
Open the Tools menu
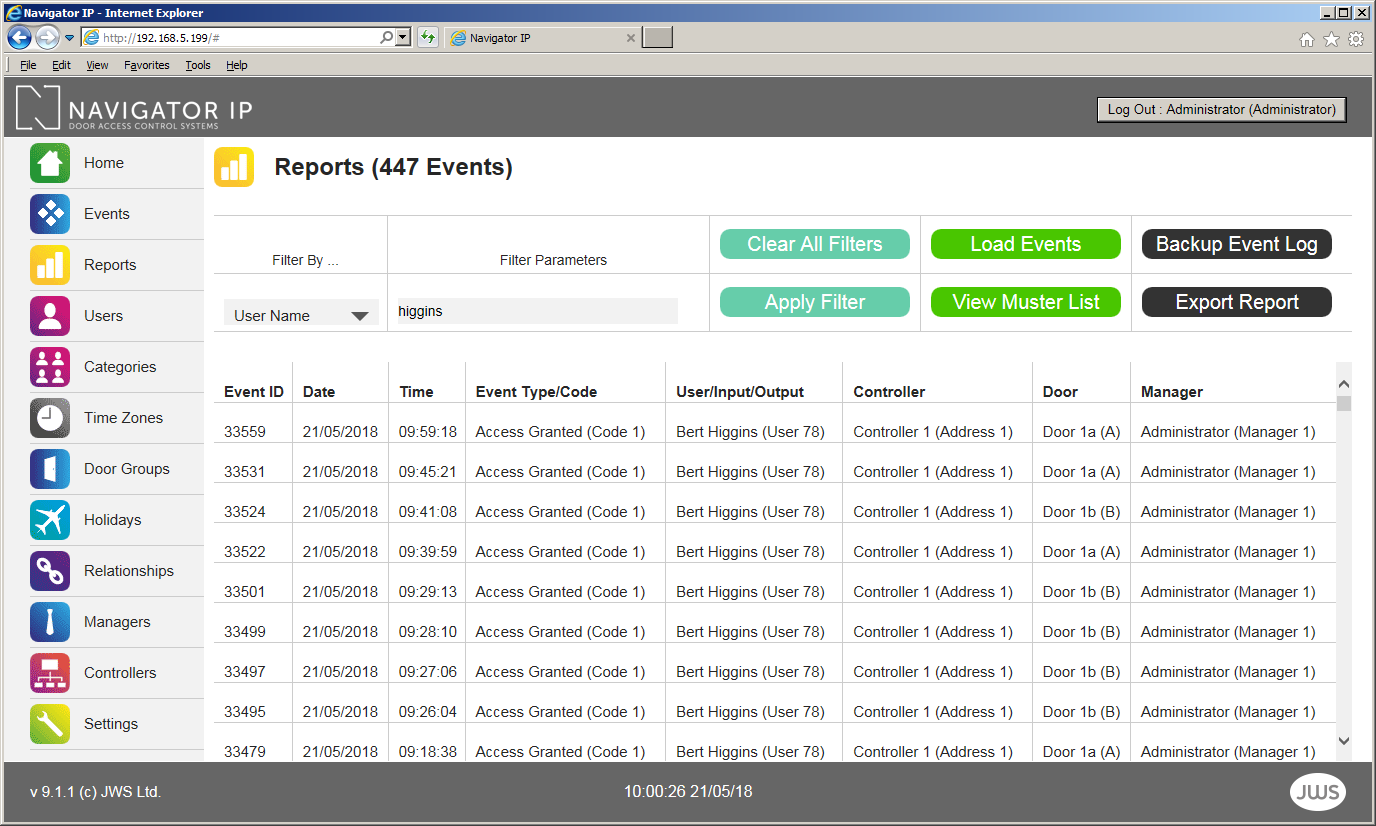click(x=198, y=65)
